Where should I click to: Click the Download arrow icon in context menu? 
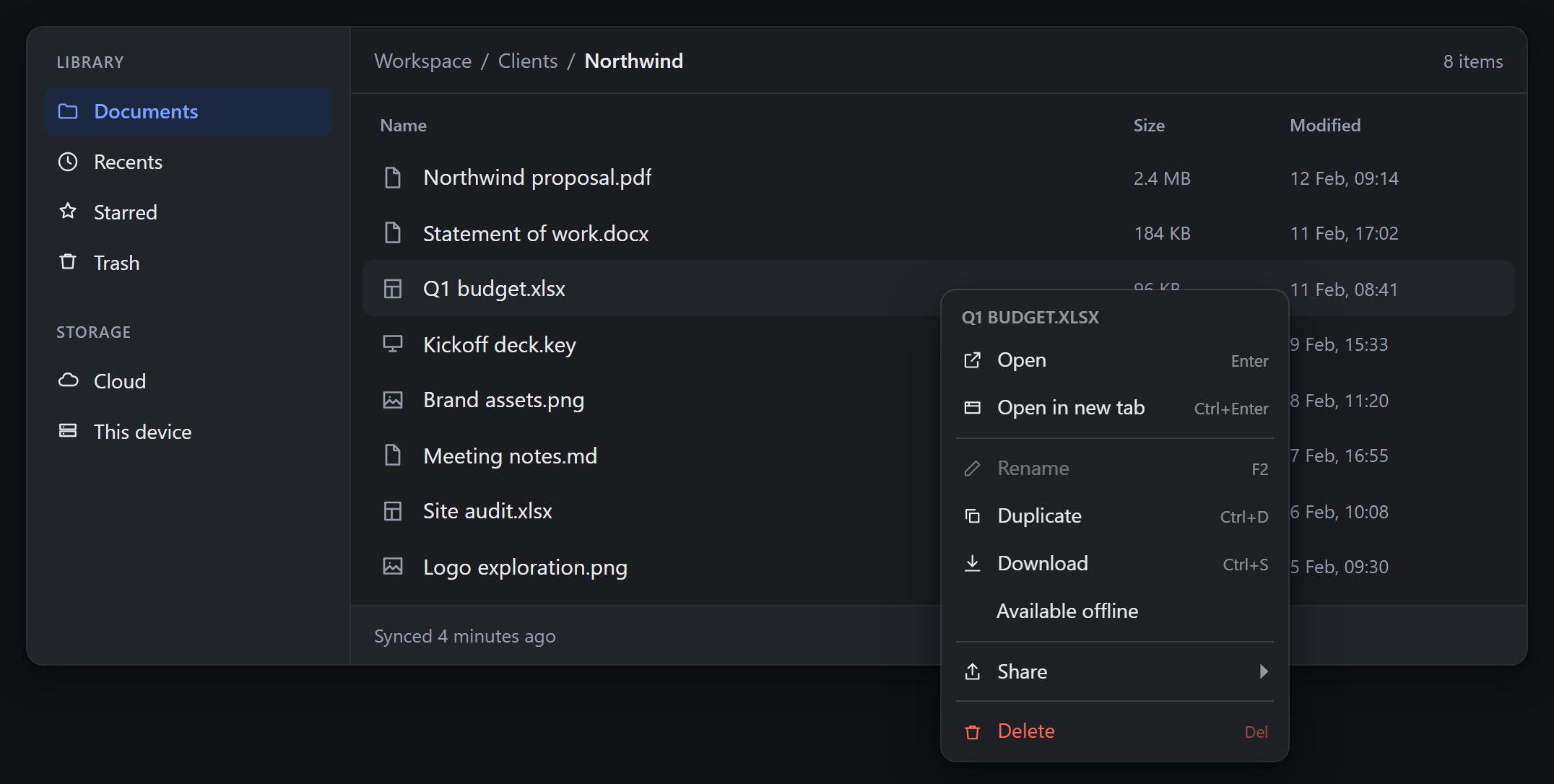[x=973, y=563]
